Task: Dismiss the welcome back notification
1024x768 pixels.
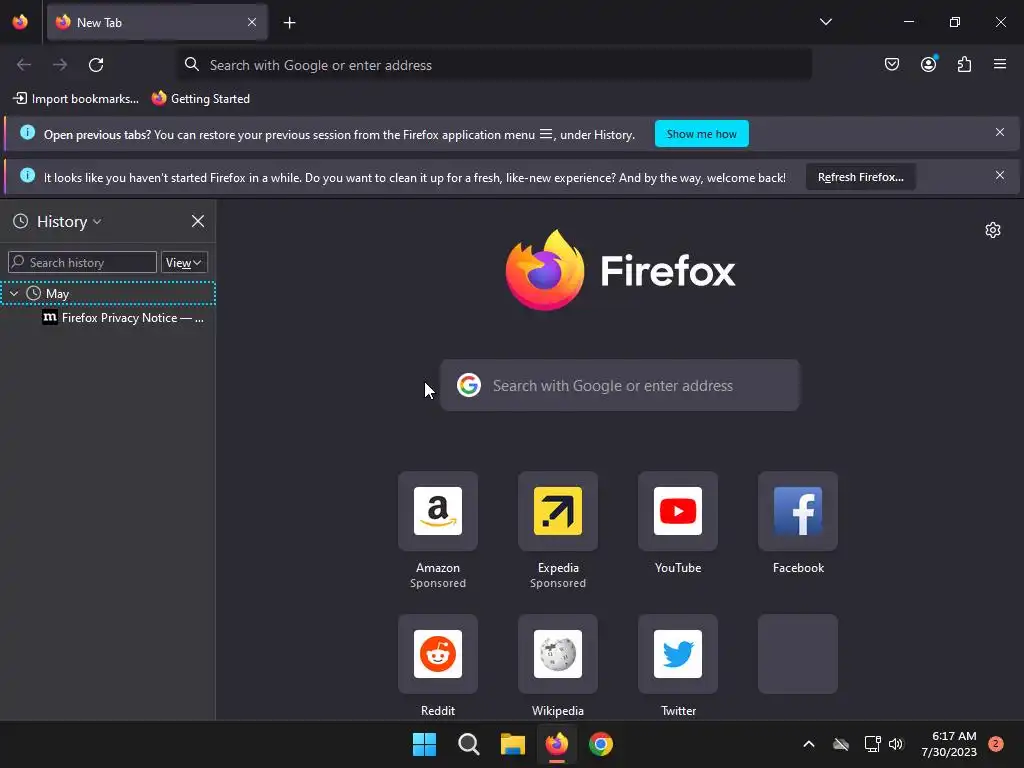Action: [999, 176]
